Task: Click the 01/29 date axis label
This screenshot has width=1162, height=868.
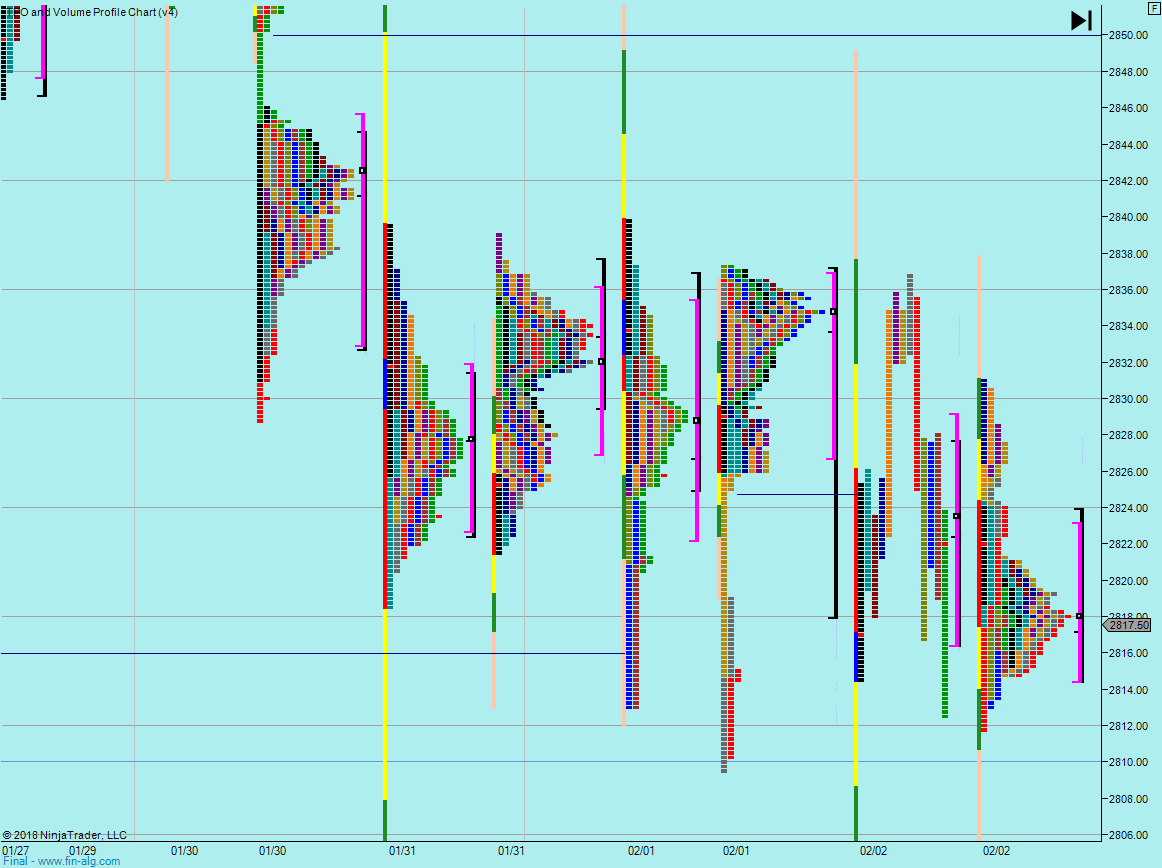Action: tap(82, 850)
